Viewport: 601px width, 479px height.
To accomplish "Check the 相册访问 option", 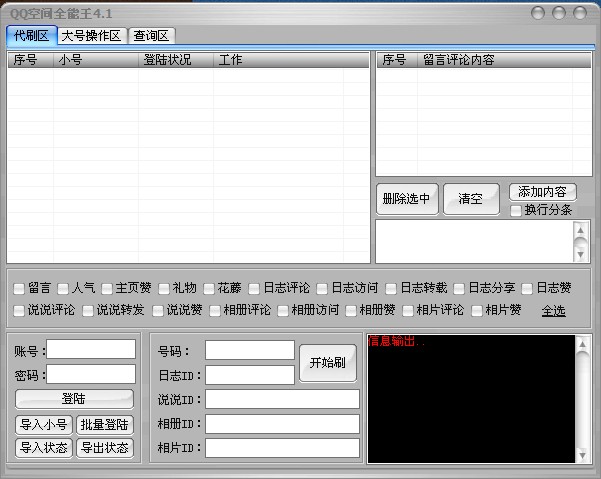I will tap(283, 310).
